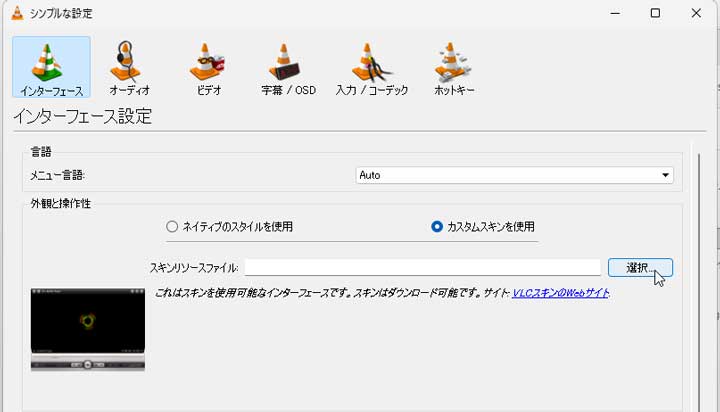Click the メニュー言語 label text
Screen dimensions: 720x412
coord(57,175)
